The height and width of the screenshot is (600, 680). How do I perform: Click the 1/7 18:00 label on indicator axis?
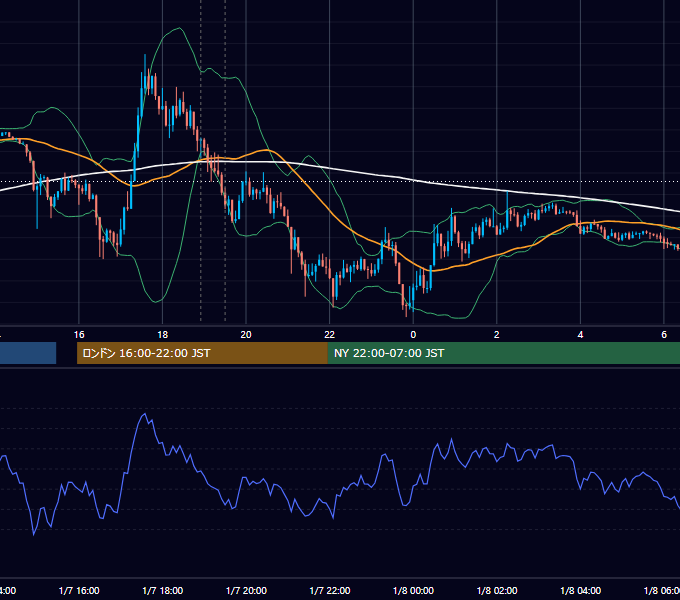click(x=163, y=590)
